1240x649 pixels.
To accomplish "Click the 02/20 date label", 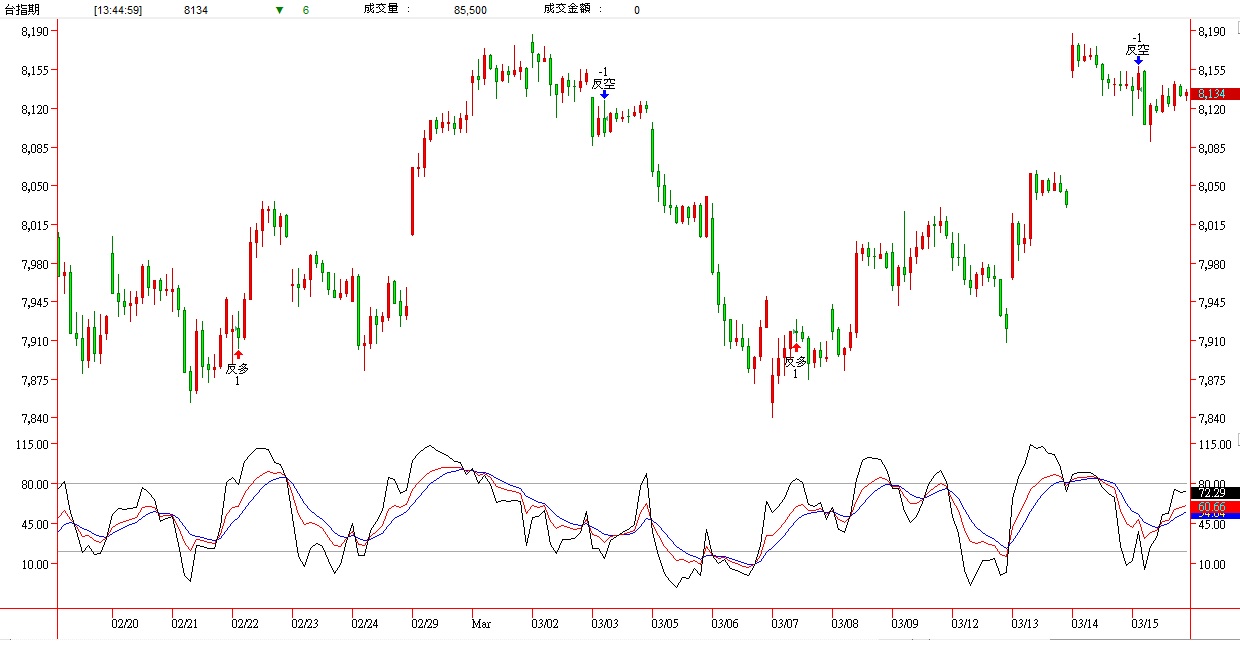I will 125,623.
